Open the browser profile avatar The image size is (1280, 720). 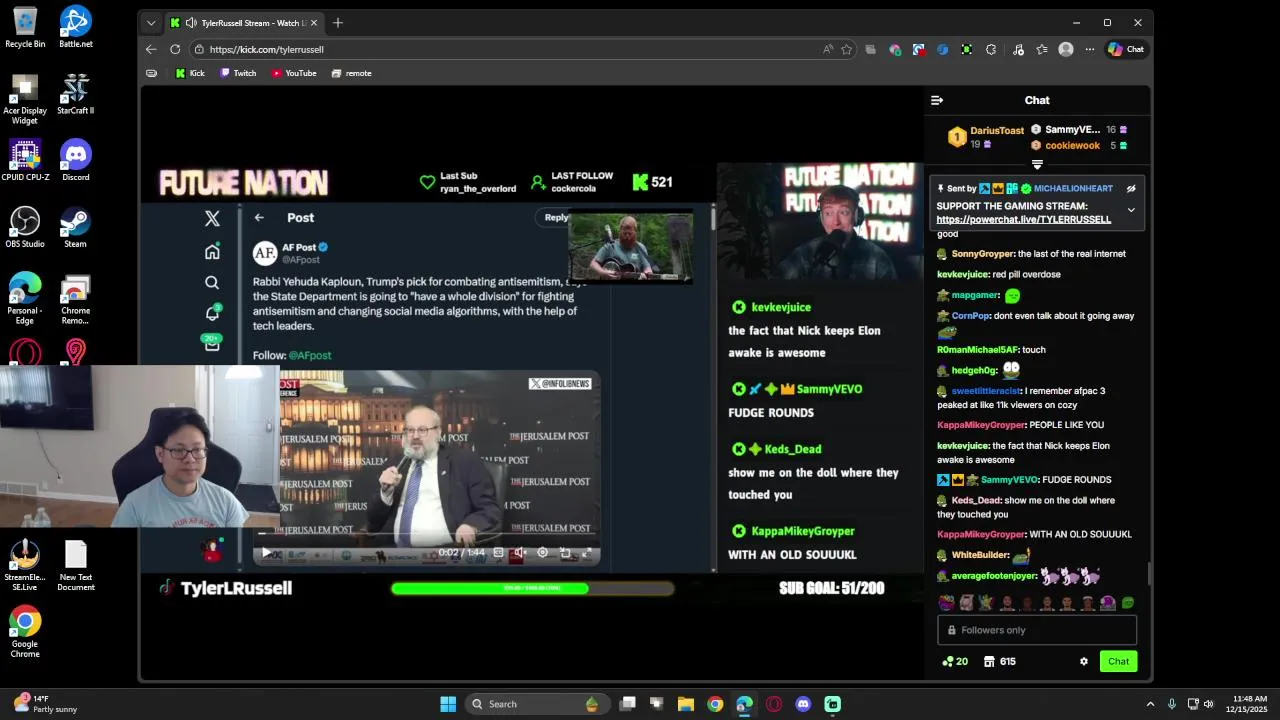(1066, 49)
